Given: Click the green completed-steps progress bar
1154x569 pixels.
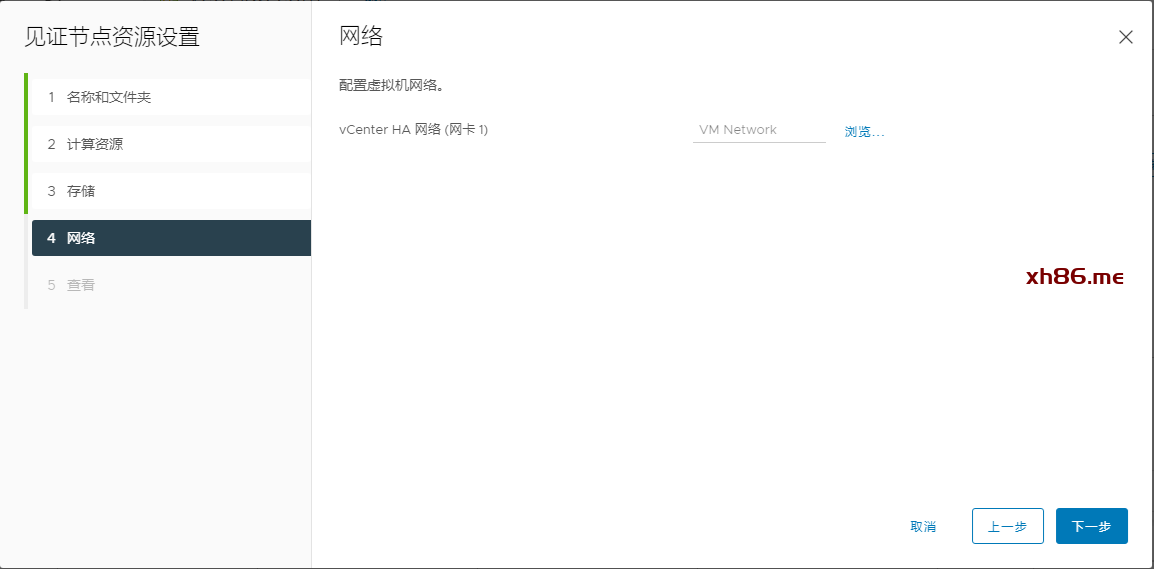Looking at the screenshot, I should [x=26, y=144].
